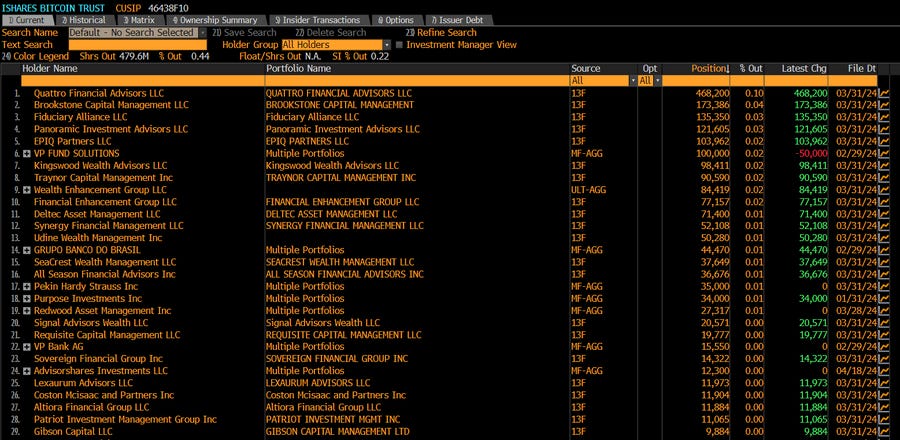
Task: Click Refine Search
Action: pos(441,33)
